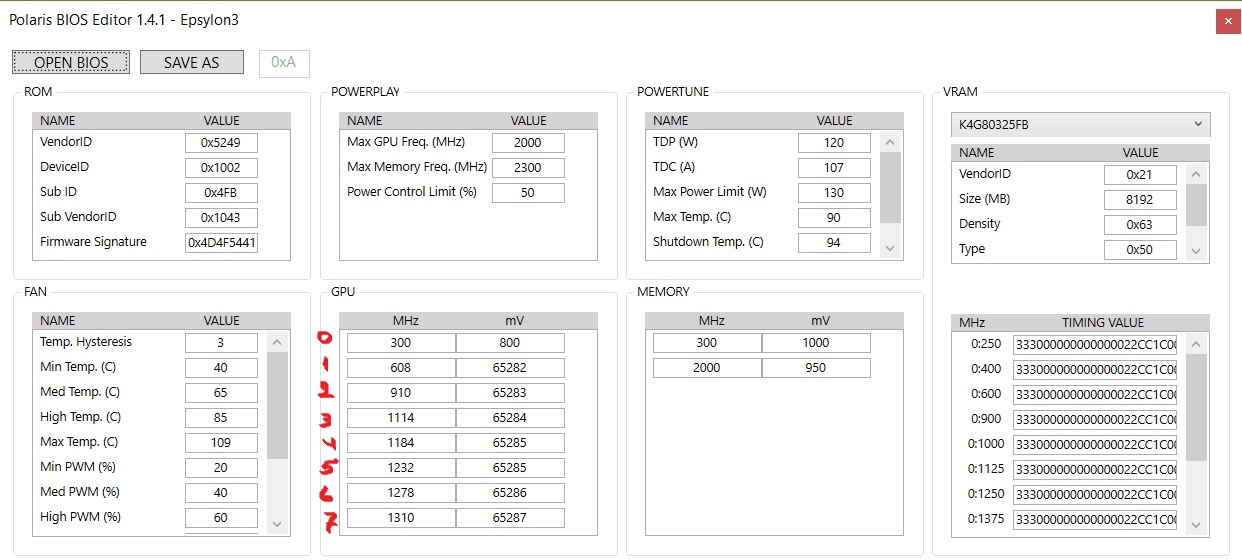This screenshot has height=560, width=1242.
Task: Edit High PWM (%) value 60
Action: point(221,517)
